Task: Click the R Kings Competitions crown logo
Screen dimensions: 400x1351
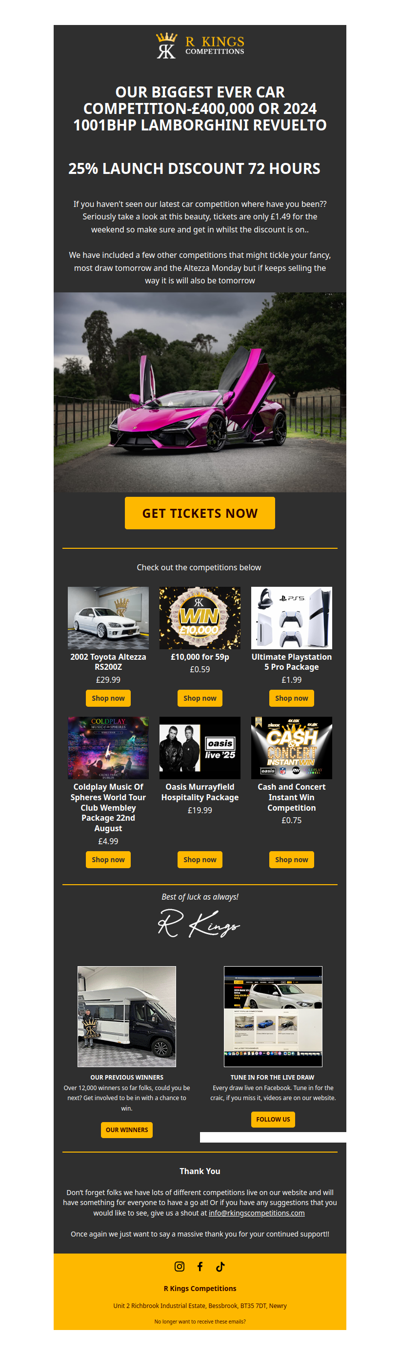Action: [x=200, y=46]
